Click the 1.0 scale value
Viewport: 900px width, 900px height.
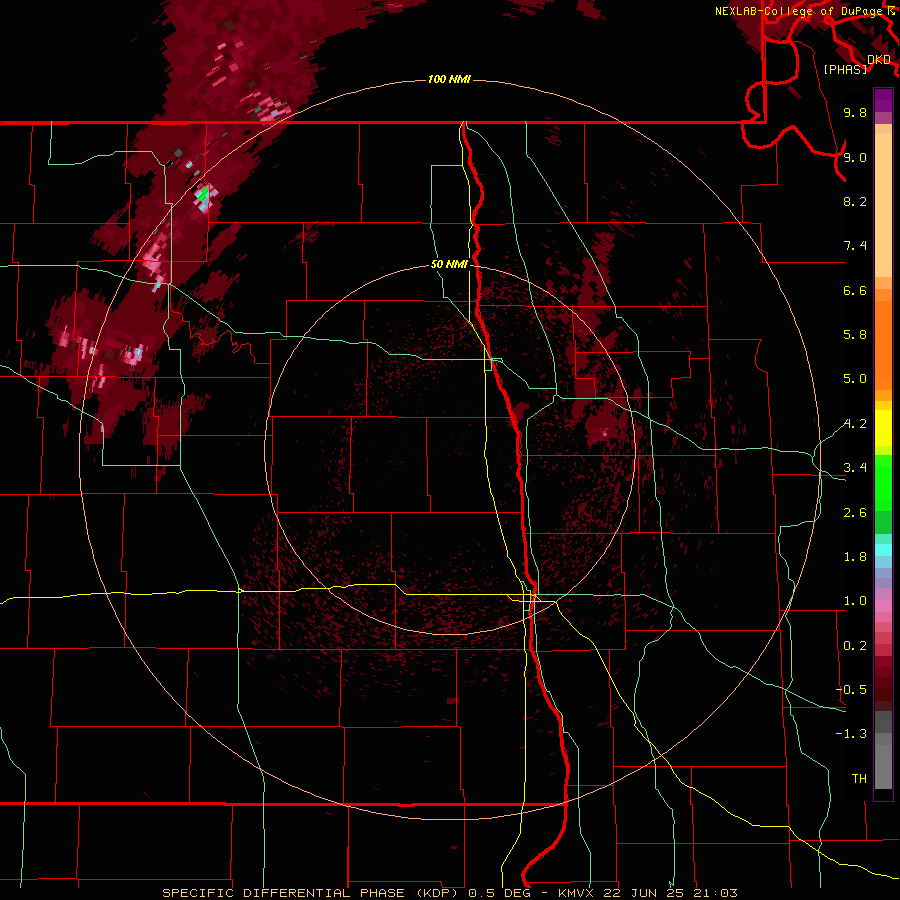(855, 601)
